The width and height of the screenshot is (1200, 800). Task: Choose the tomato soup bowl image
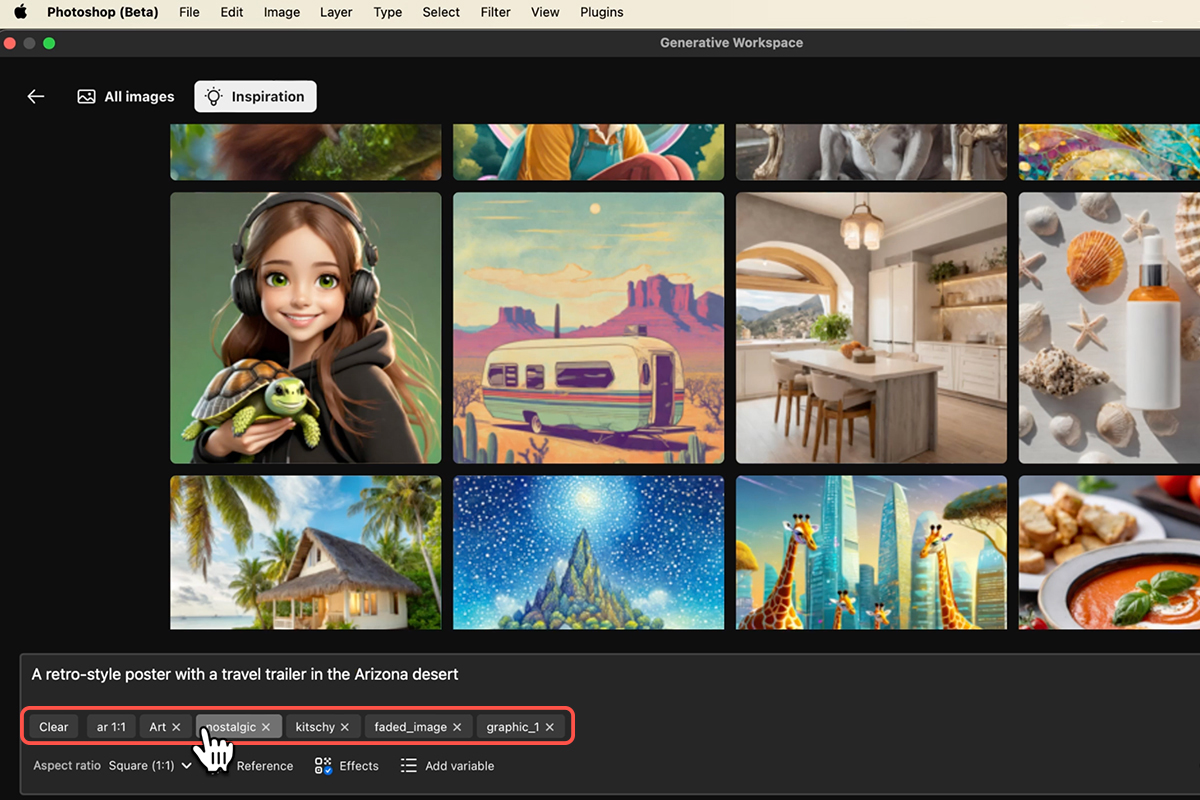pos(1109,552)
